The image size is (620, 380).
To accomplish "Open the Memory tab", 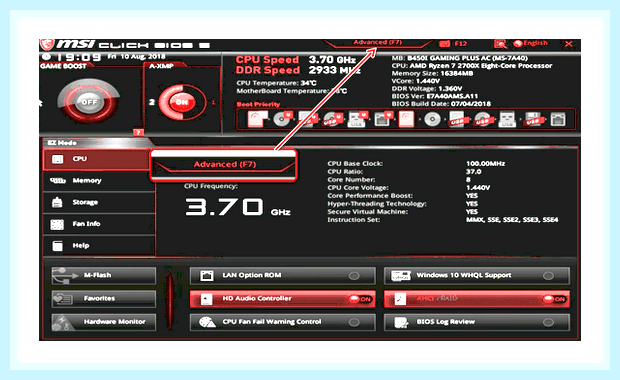I will (99, 181).
